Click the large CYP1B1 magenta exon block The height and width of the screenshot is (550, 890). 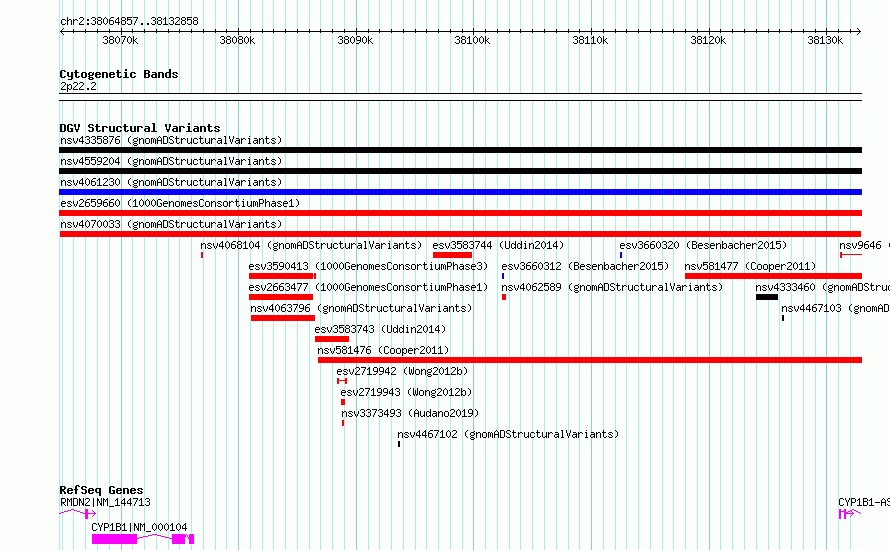click(114, 539)
